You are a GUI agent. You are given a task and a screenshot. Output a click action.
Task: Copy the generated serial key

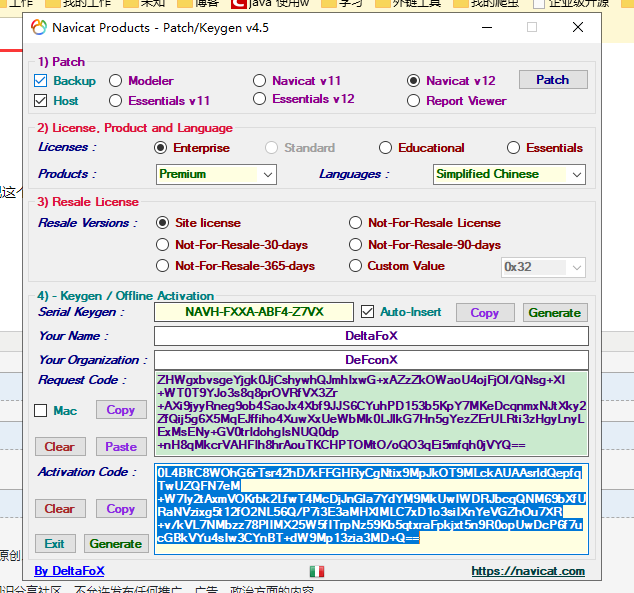tap(485, 312)
